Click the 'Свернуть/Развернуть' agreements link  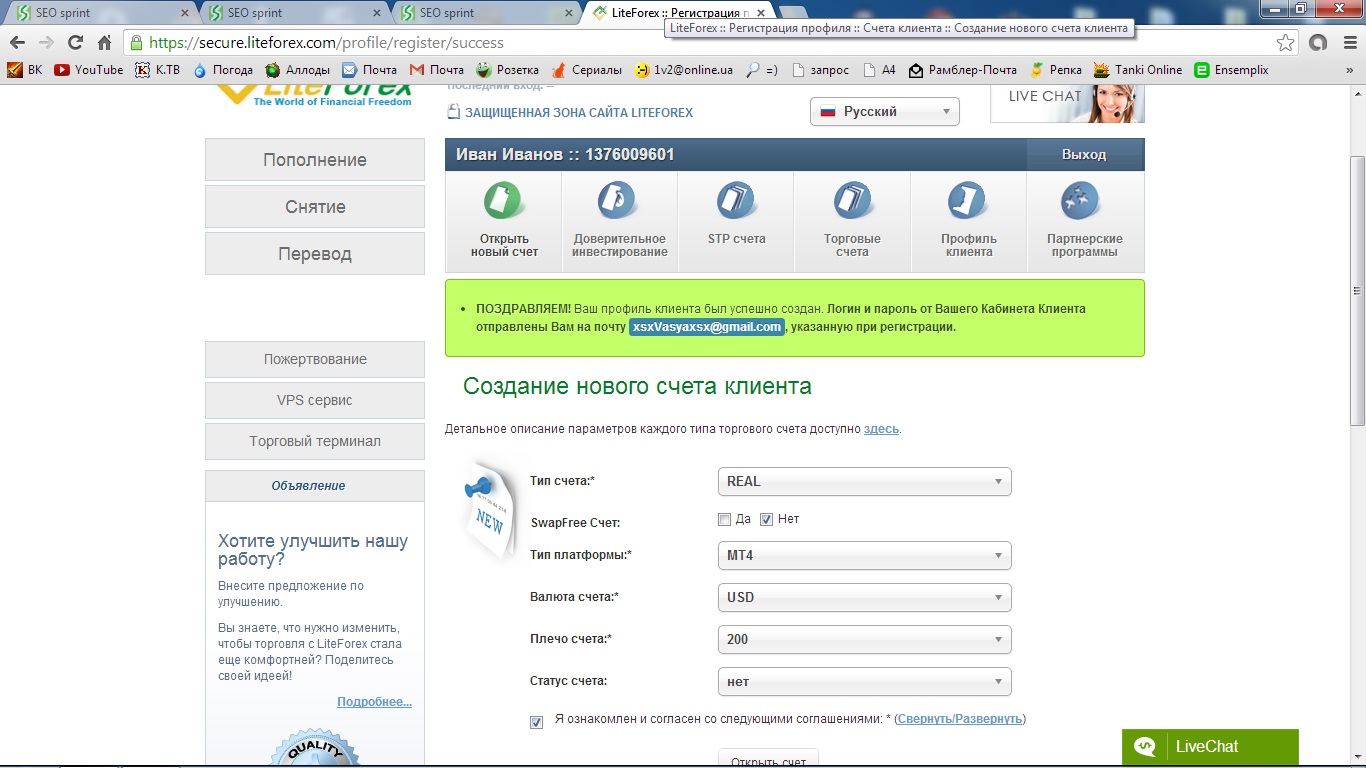pyautogui.click(x=960, y=719)
